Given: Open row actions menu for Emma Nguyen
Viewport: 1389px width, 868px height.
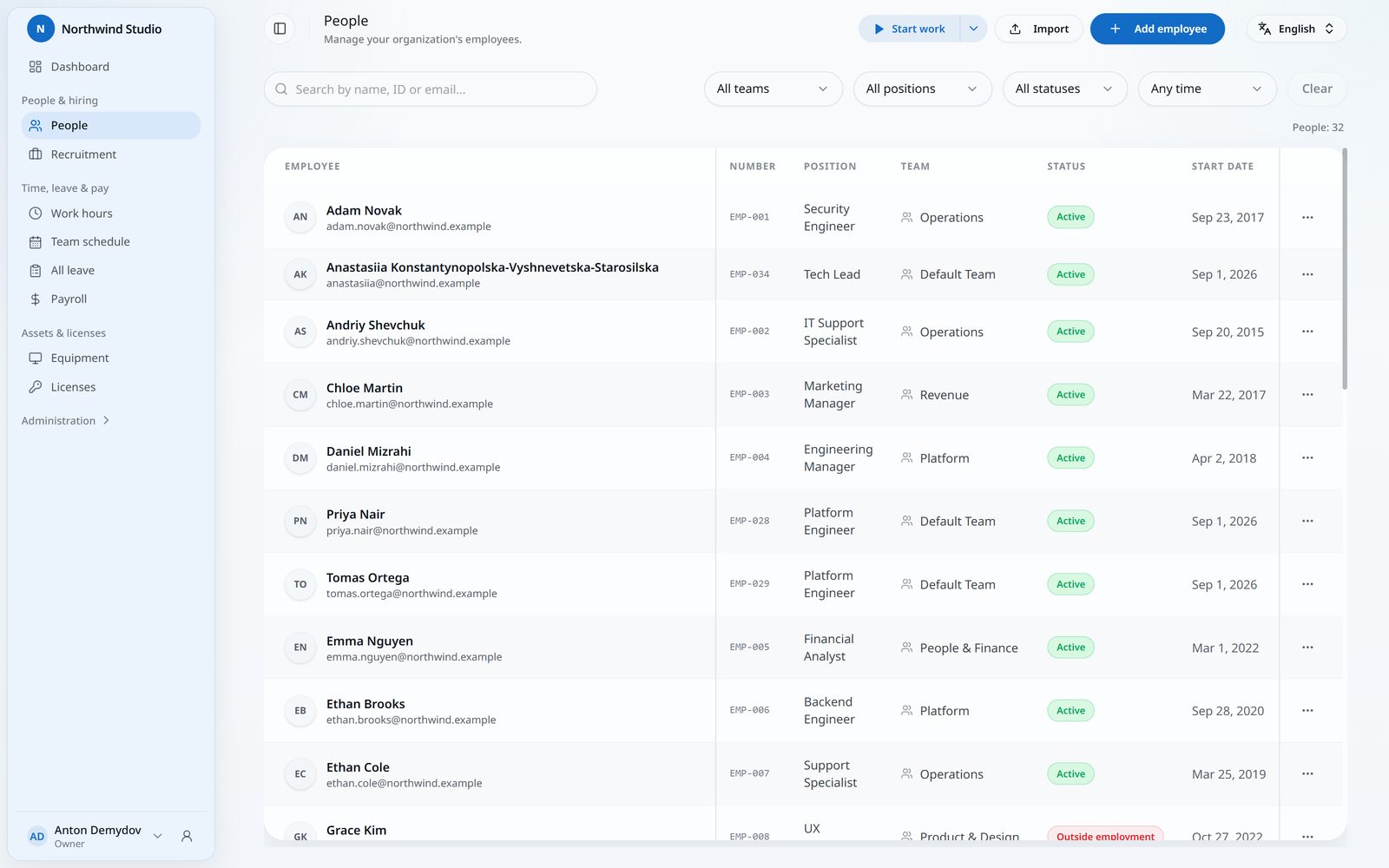Looking at the screenshot, I should coord(1307,648).
